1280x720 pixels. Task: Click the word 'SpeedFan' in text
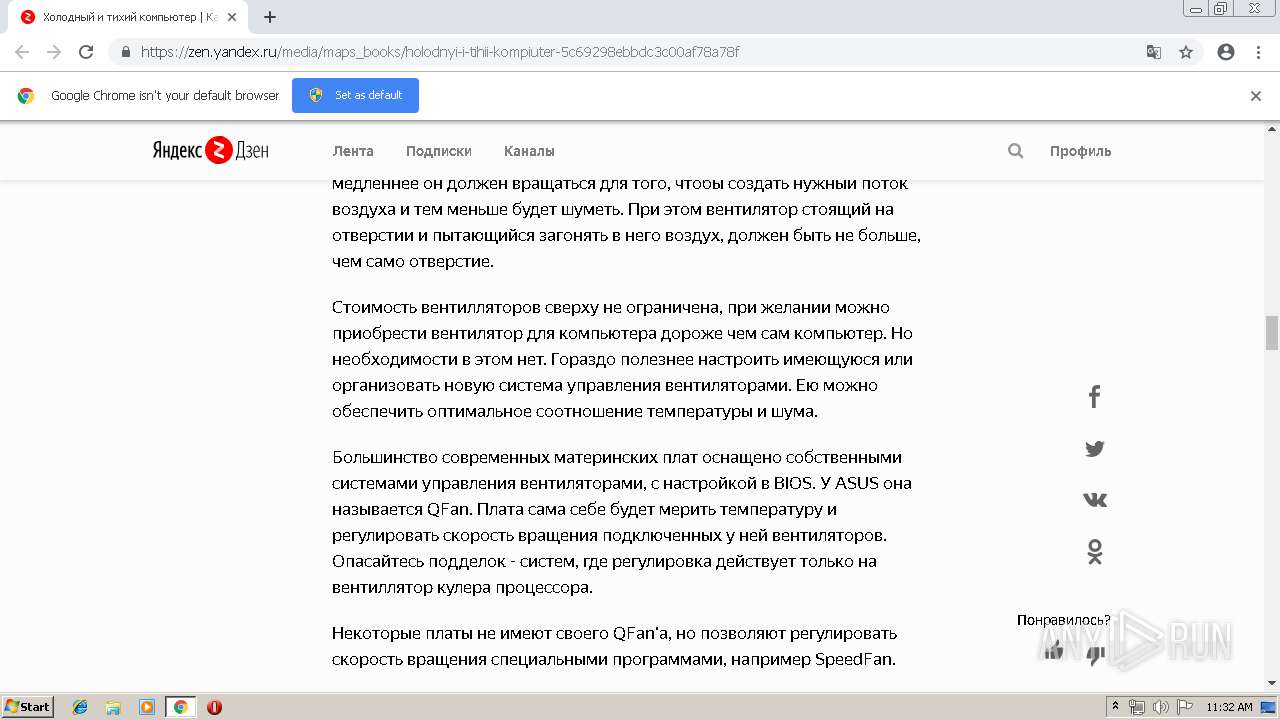[854, 659]
